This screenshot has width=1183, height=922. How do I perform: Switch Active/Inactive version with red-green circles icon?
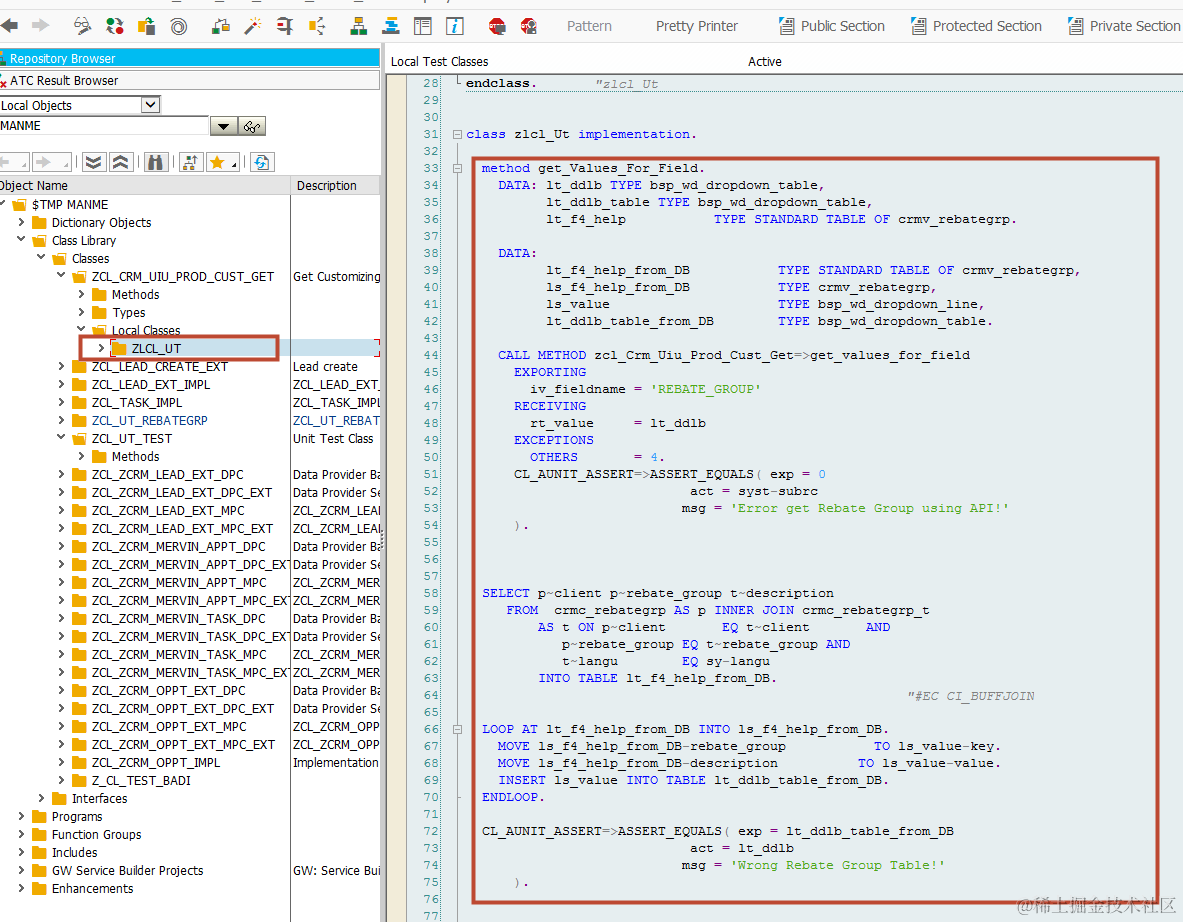[x=115, y=26]
